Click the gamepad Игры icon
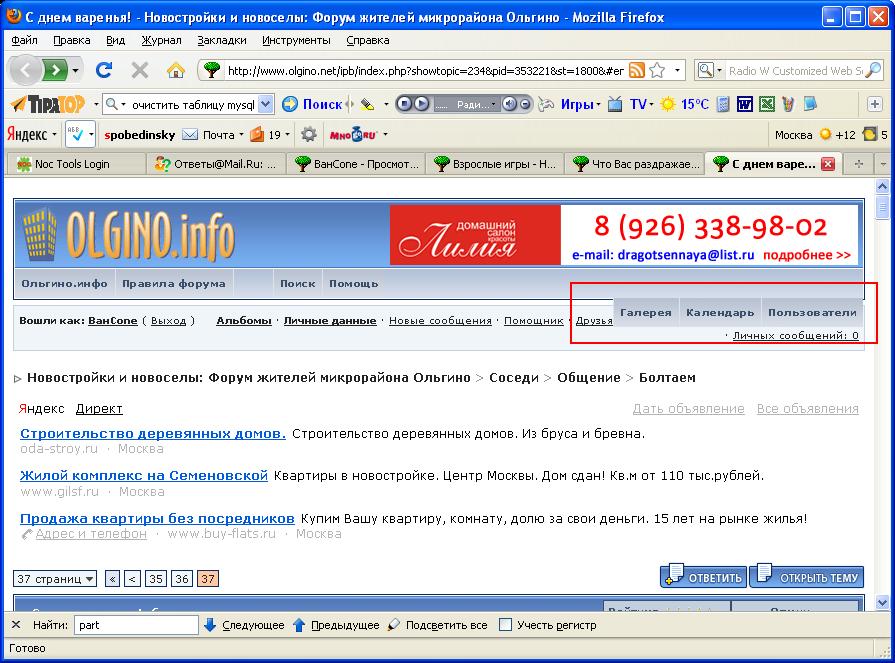The width and height of the screenshot is (895, 663). click(x=546, y=104)
